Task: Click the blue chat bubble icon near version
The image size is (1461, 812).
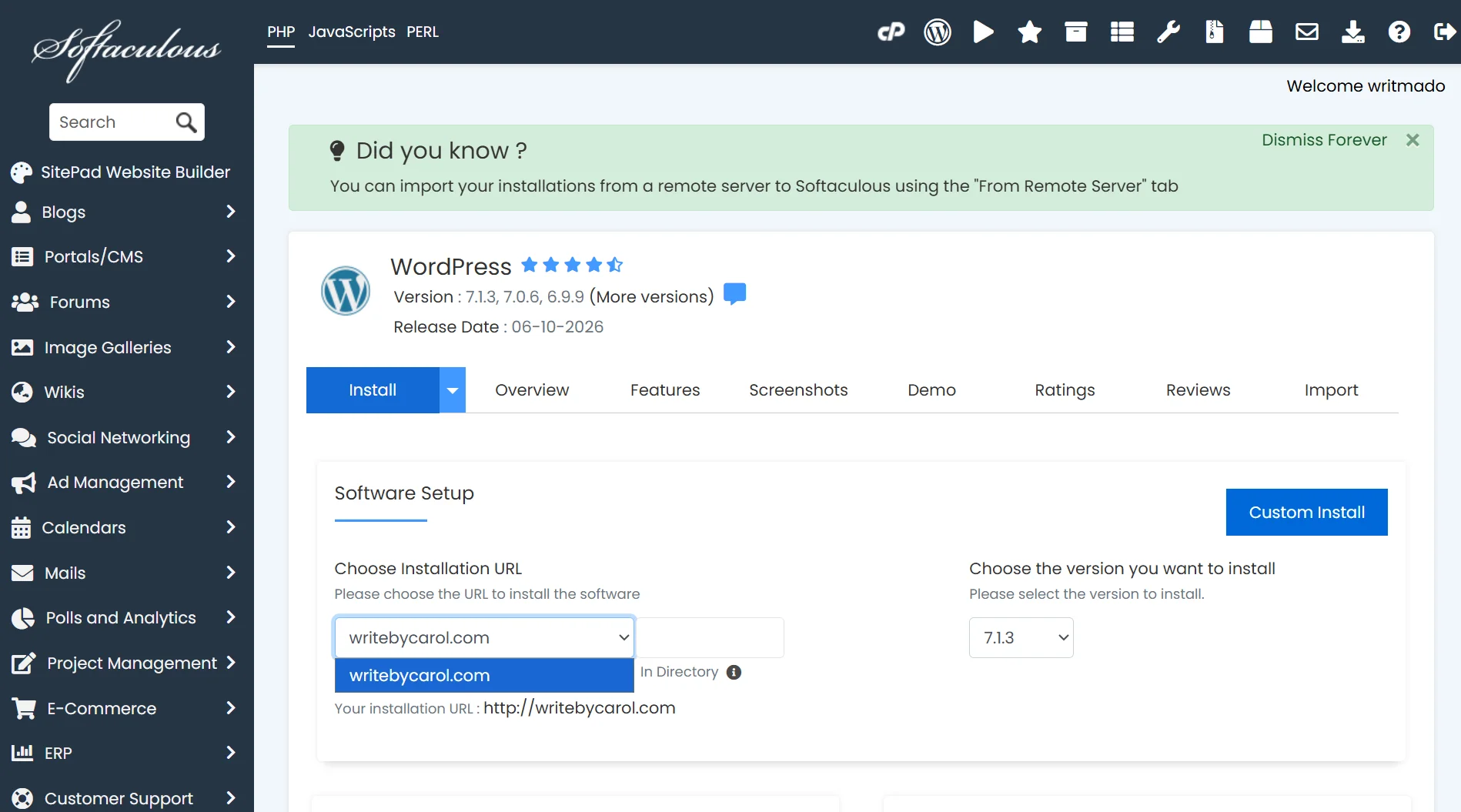Action: pos(735,294)
